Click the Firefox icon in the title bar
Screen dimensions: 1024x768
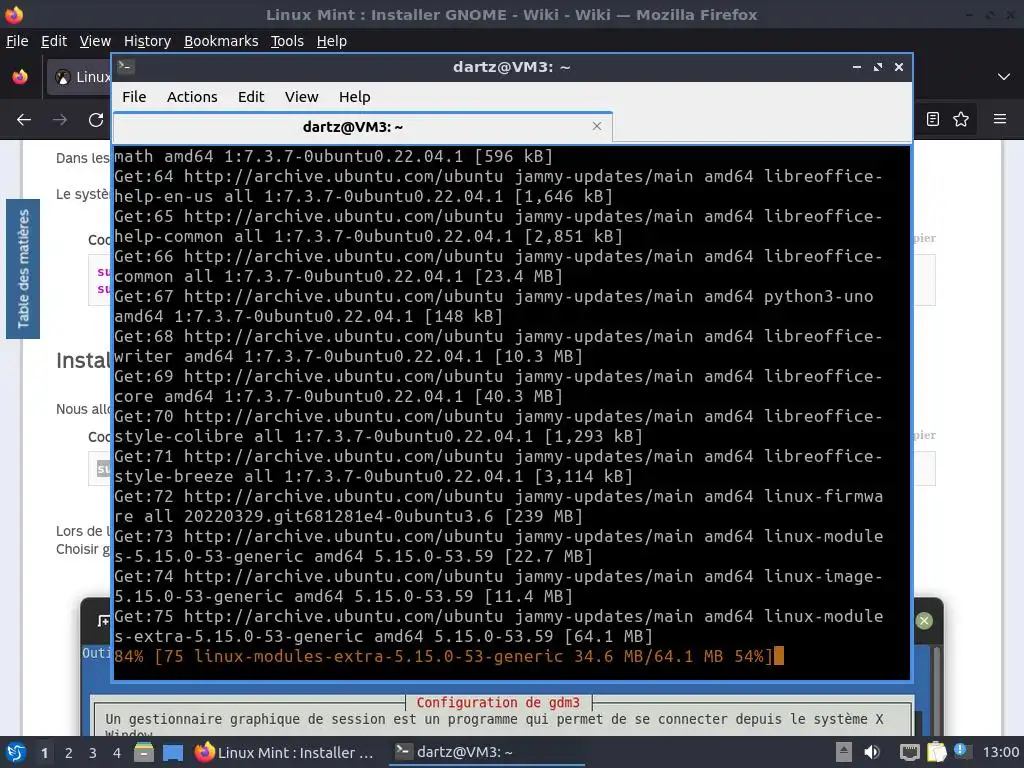(14, 14)
